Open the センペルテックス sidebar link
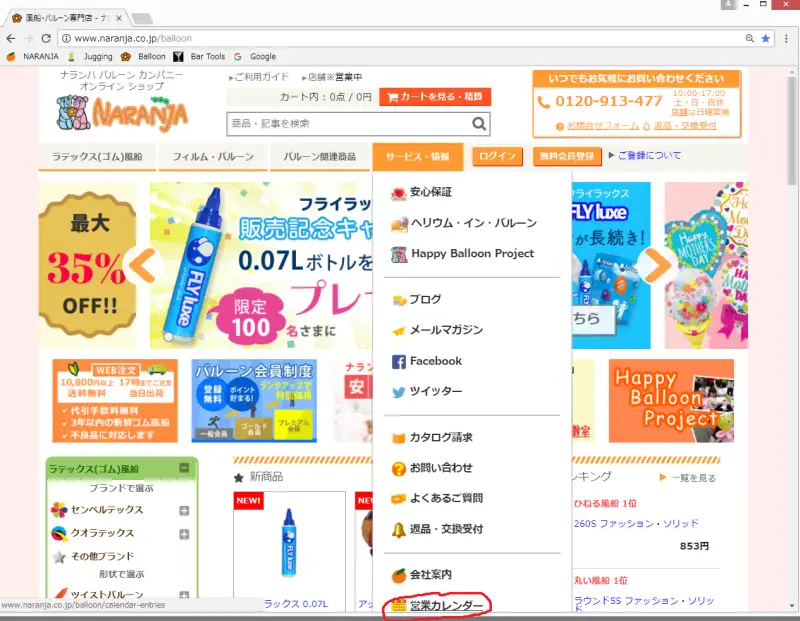 106,510
